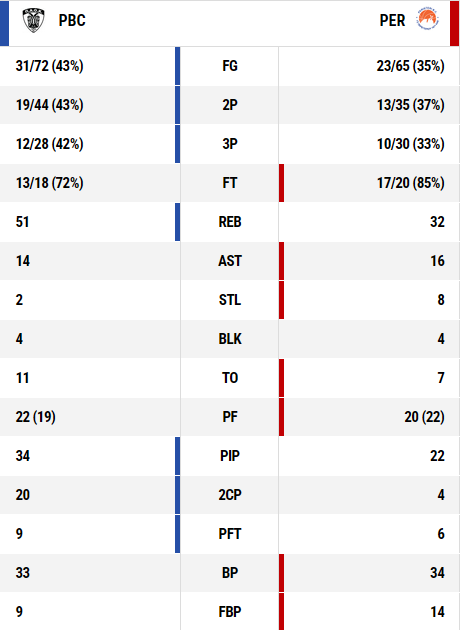The height and width of the screenshot is (630, 461).
Task: Click the PFT stat label
Action: coord(229,534)
